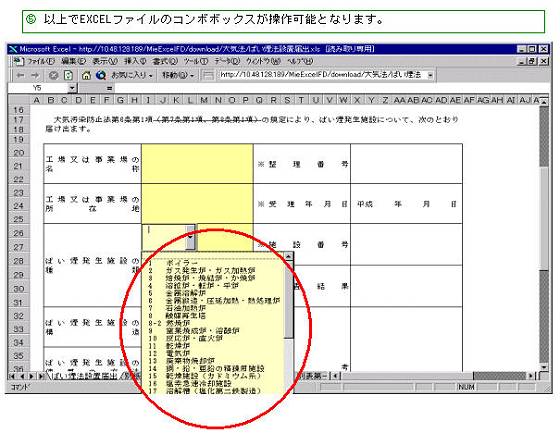The image size is (560, 433).
Task: Click the down arrow of the vertical sheet scrollbar
Action: pyautogui.click(x=544, y=367)
